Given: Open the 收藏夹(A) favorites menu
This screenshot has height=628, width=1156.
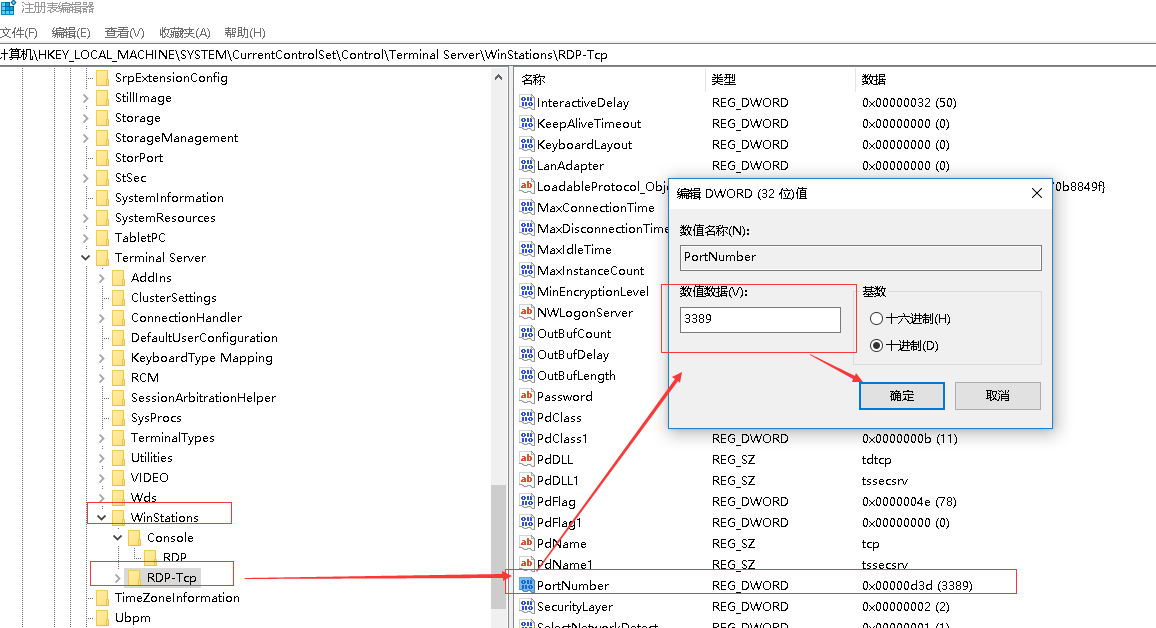Looking at the screenshot, I should coord(184,33).
